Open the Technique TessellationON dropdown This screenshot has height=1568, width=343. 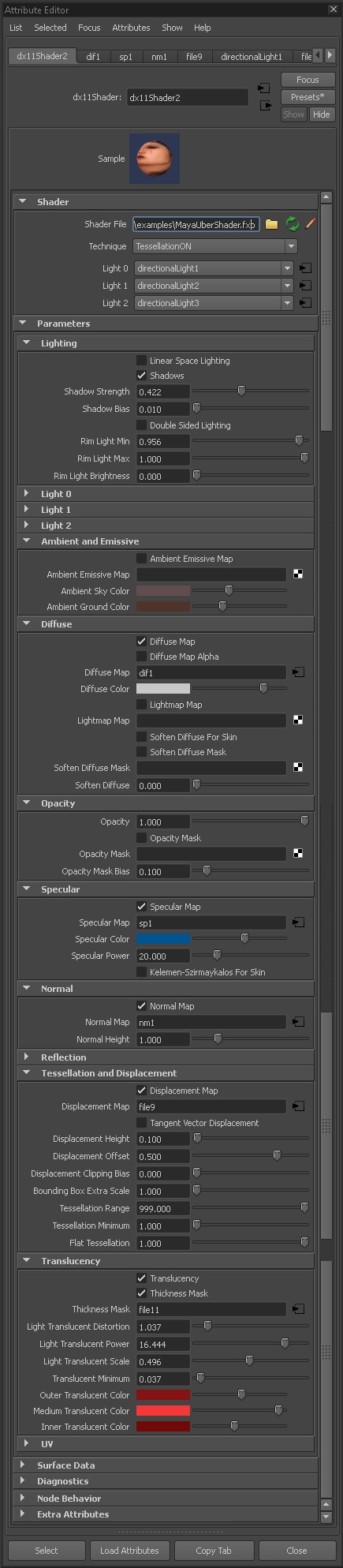click(x=214, y=246)
